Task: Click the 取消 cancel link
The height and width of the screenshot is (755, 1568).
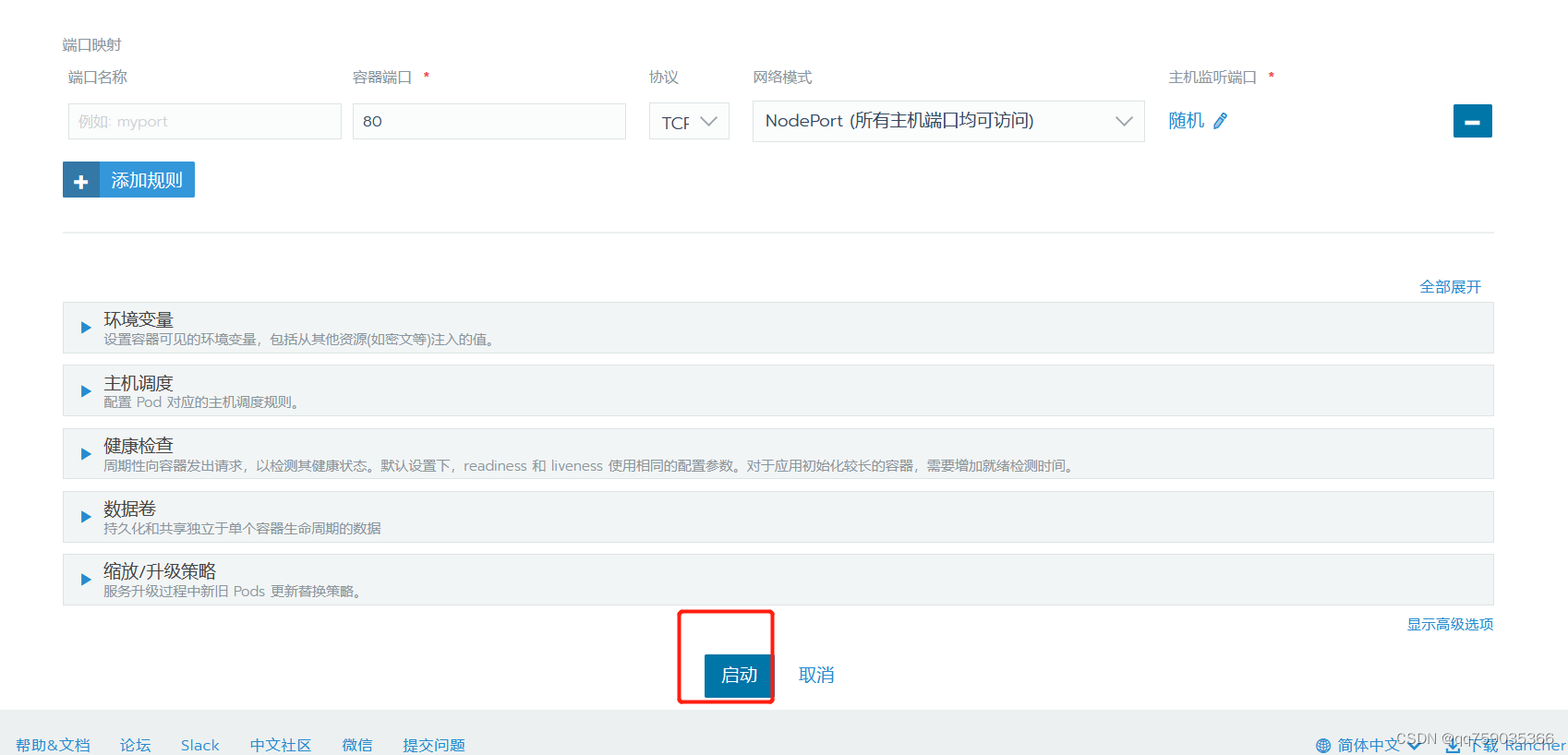Action: coord(816,676)
